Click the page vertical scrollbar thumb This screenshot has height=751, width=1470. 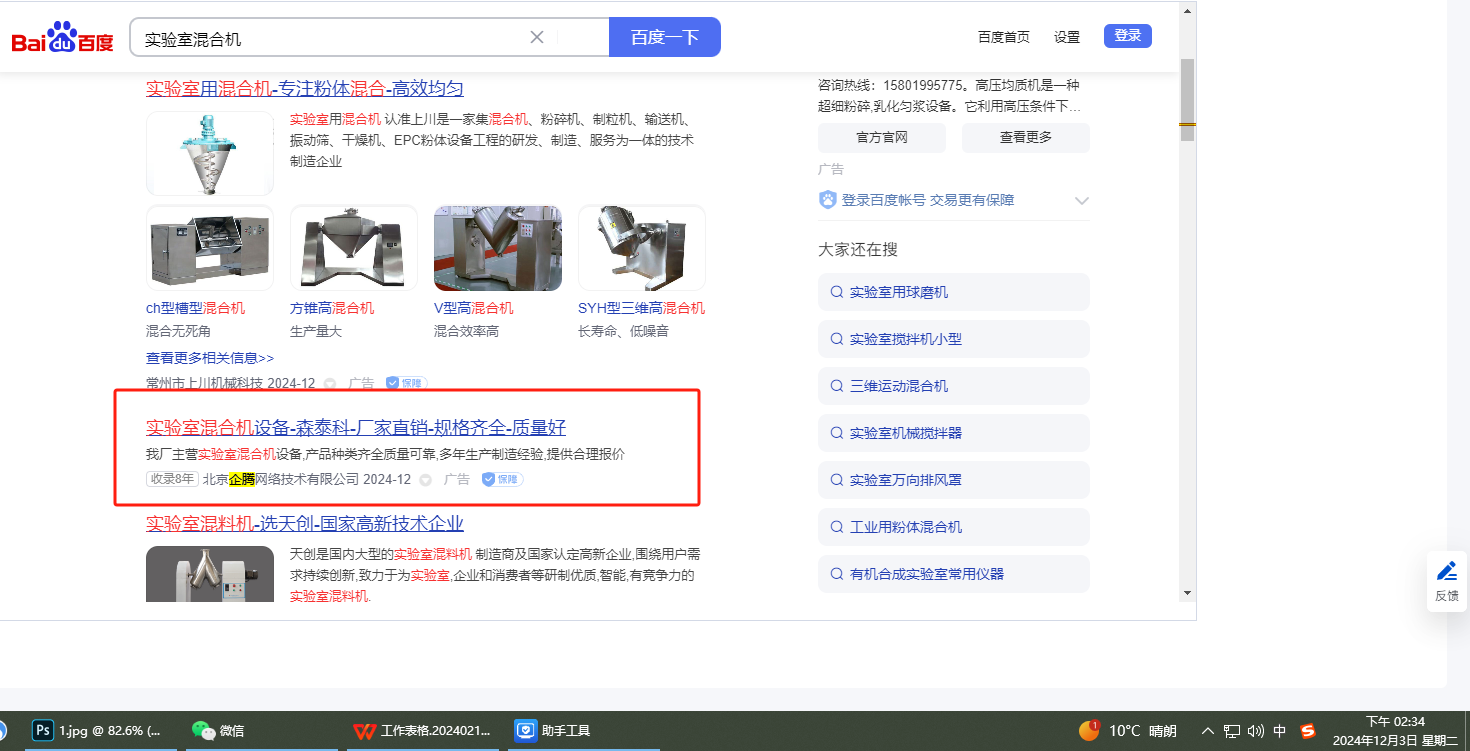(1187, 100)
